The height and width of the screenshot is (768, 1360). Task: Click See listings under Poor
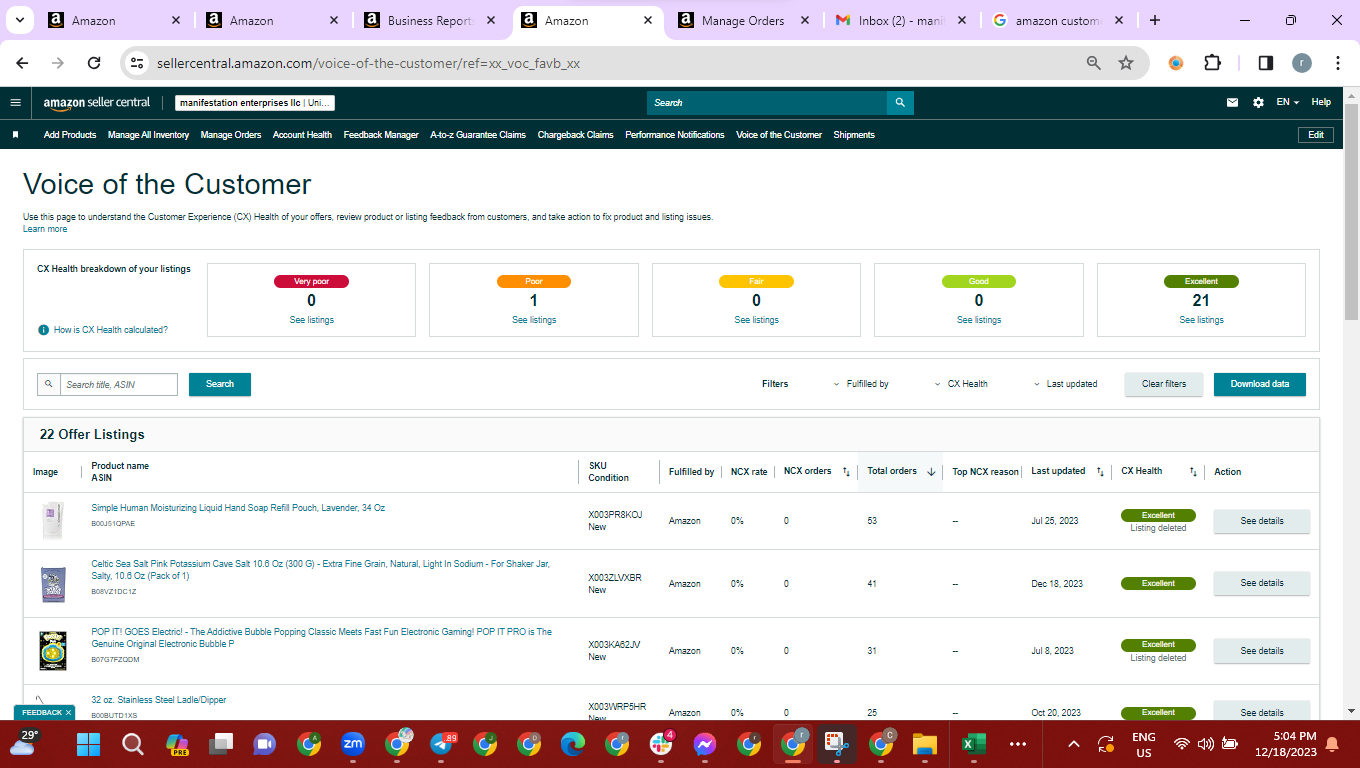click(534, 320)
